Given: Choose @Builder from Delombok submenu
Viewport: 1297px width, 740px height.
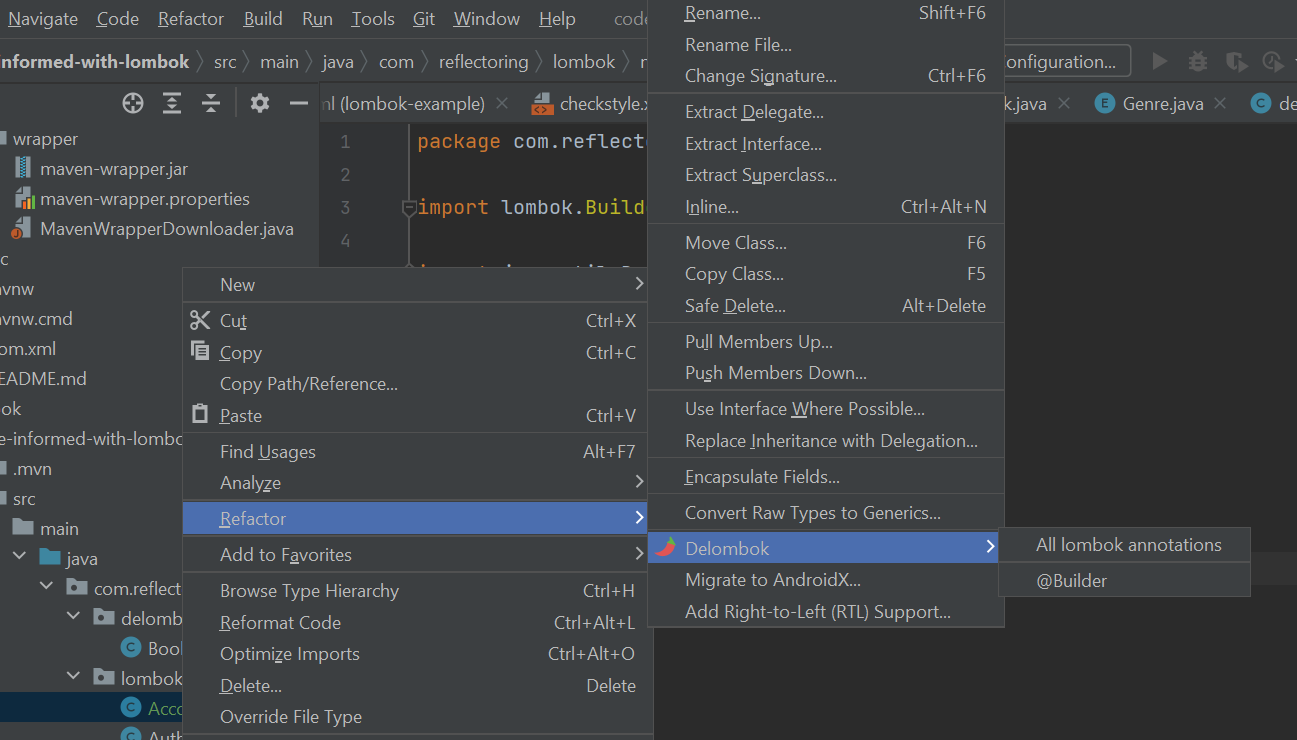Looking at the screenshot, I should (x=1071, y=581).
